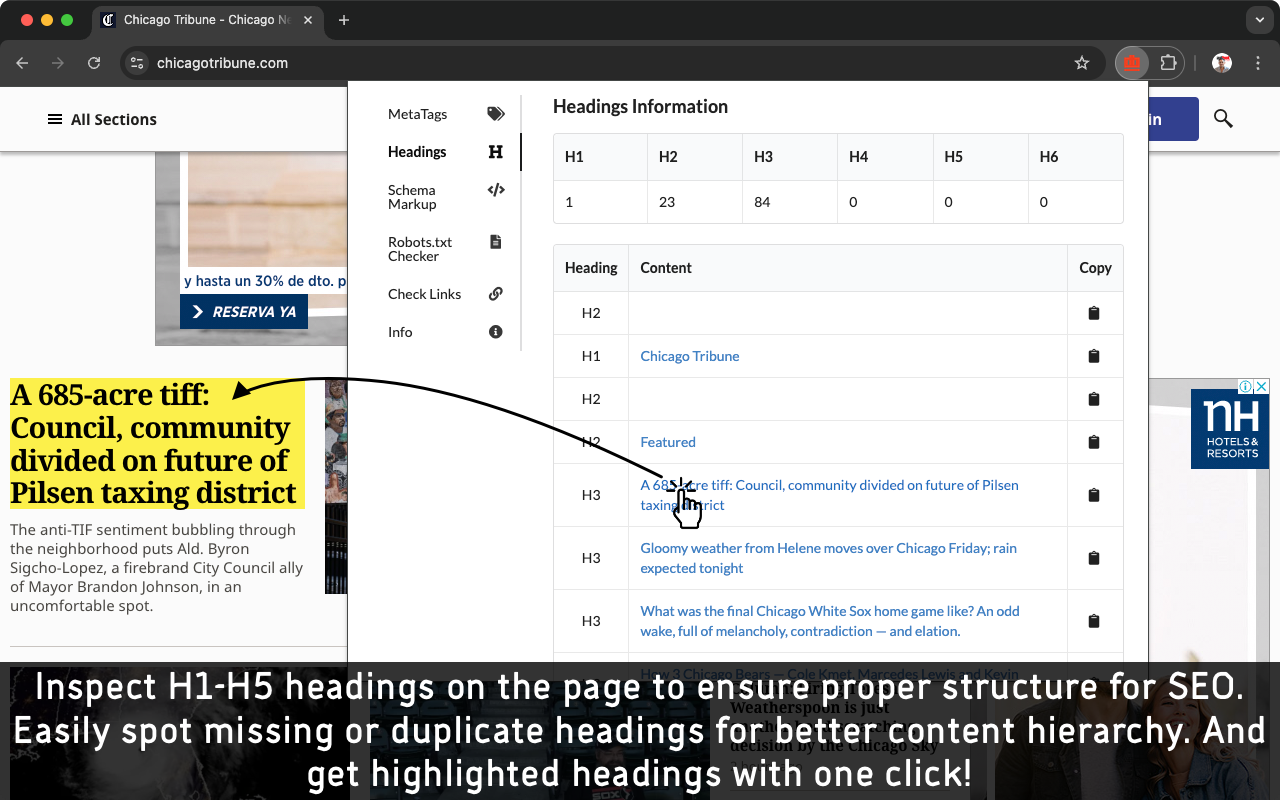Screen dimensions: 1280x800
Task: Click the Featured heading link
Action: tap(668, 442)
